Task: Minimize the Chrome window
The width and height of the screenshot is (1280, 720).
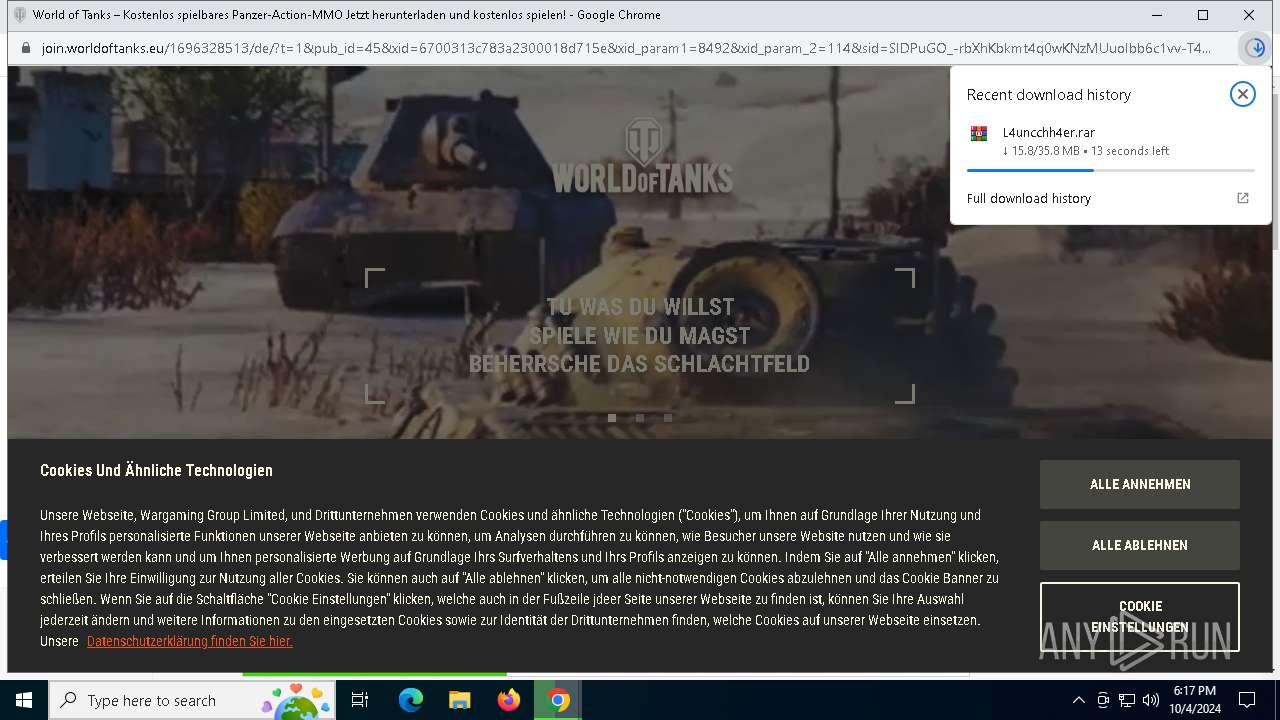Action: 1157,15
